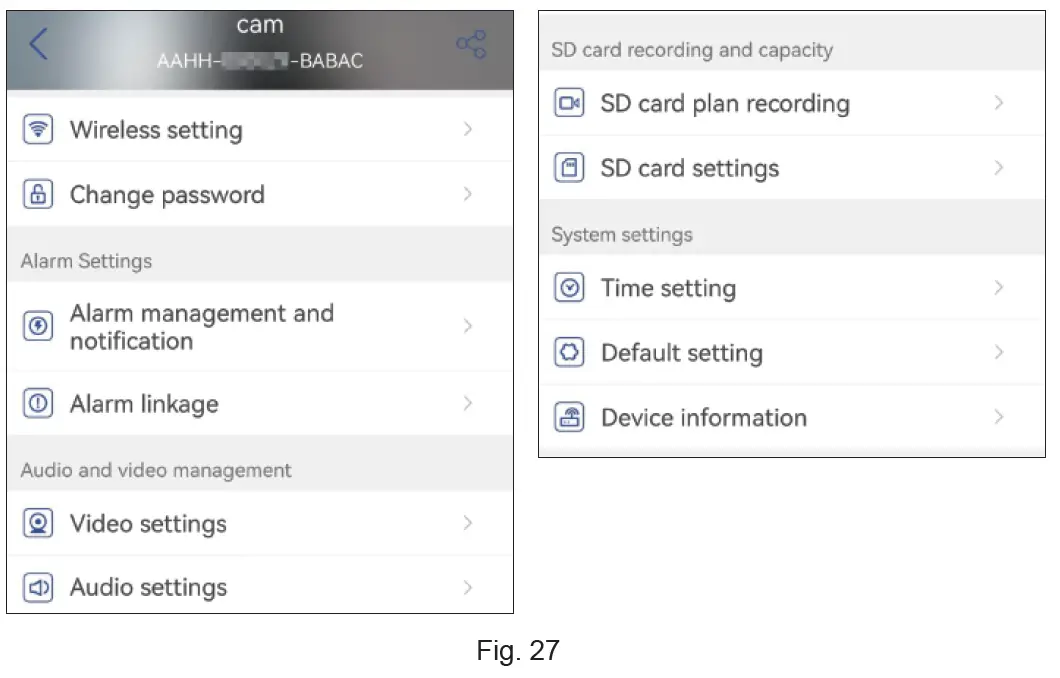
Task: Tap the cam device title in header
Action: point(260,26)
